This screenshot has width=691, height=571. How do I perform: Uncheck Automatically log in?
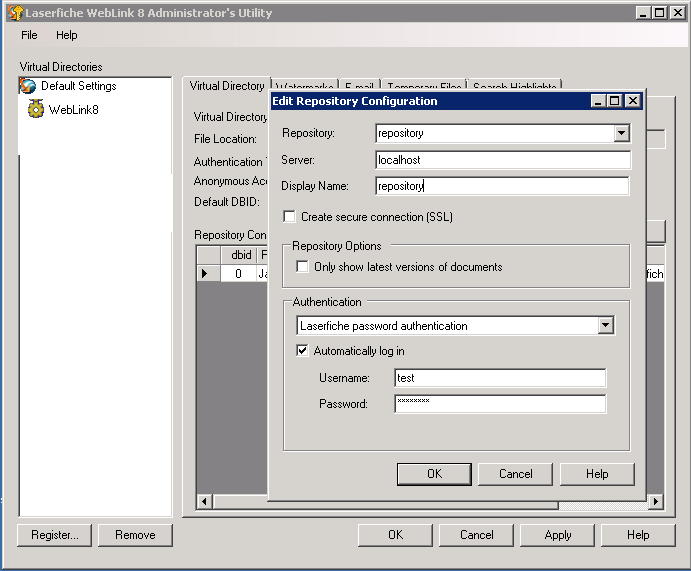click(302, 351)
